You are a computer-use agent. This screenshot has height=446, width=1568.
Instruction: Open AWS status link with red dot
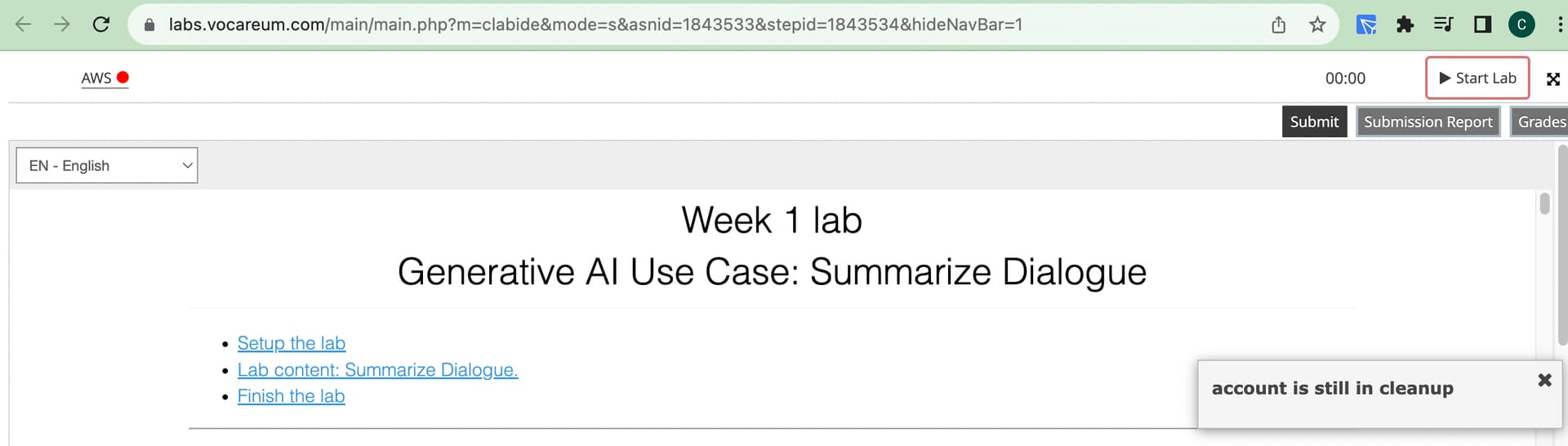point(105,78)
